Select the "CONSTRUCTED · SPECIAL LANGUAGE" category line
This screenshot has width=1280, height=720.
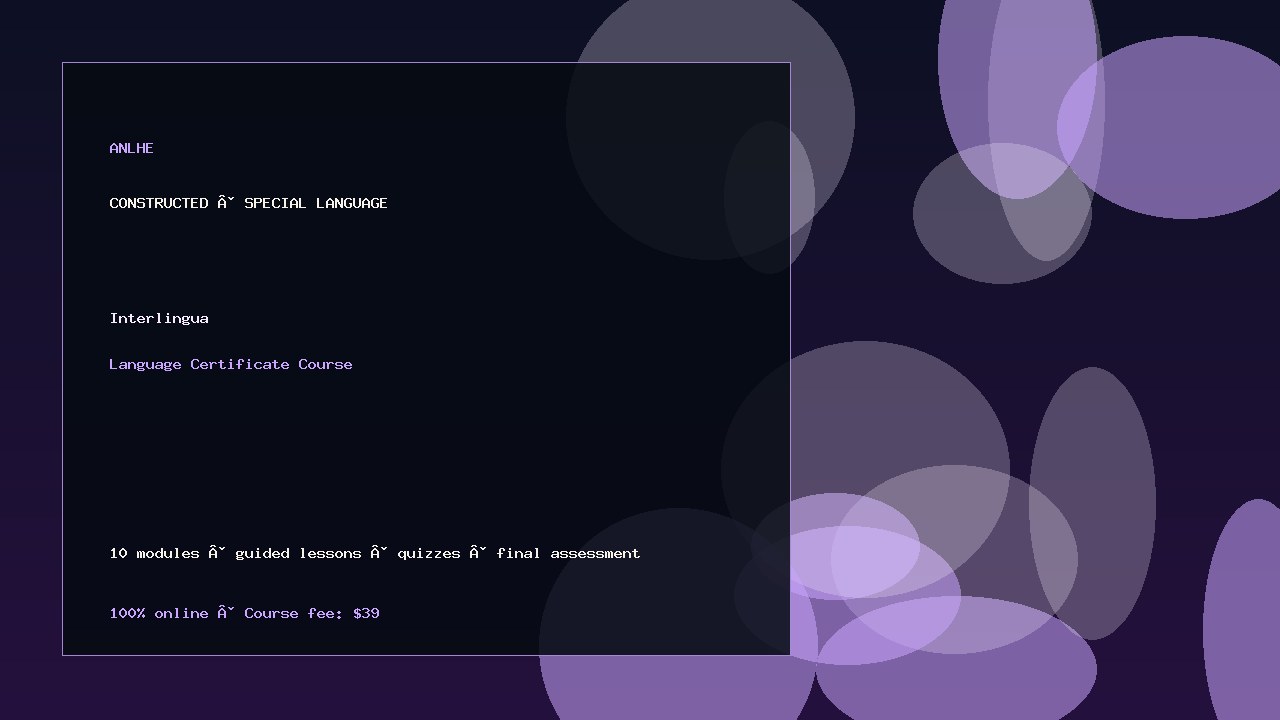pos(248,203)
